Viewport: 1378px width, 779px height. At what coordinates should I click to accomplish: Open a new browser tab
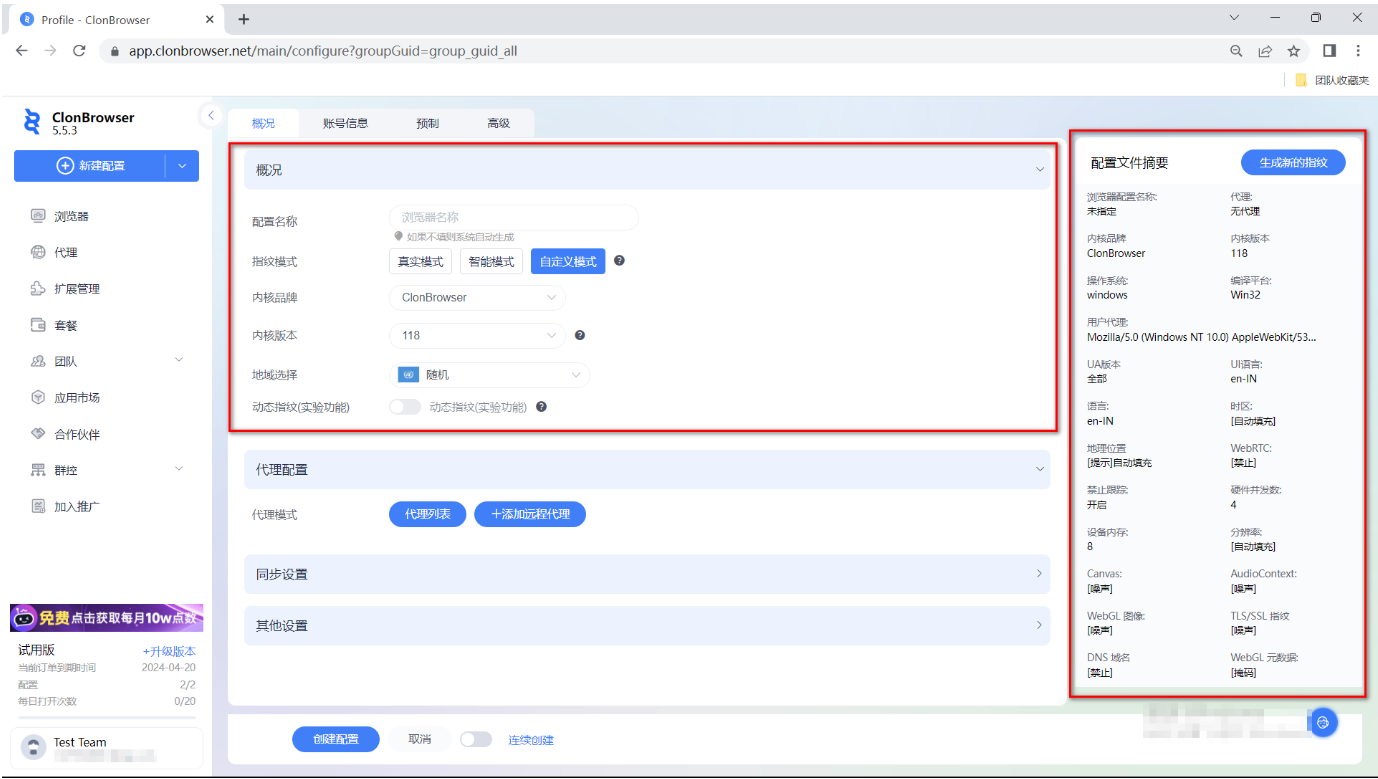(x=244, y=19)
